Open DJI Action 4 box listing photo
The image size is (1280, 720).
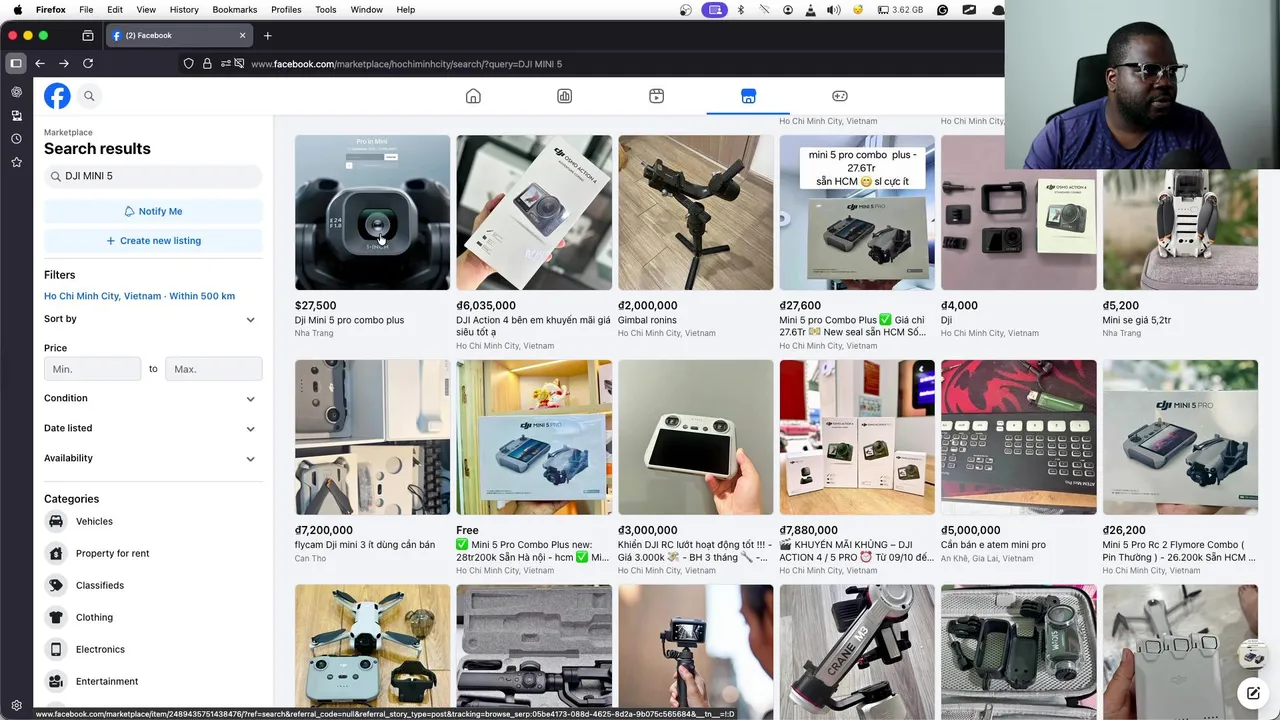pyautogui.click(x=534, y=212)
